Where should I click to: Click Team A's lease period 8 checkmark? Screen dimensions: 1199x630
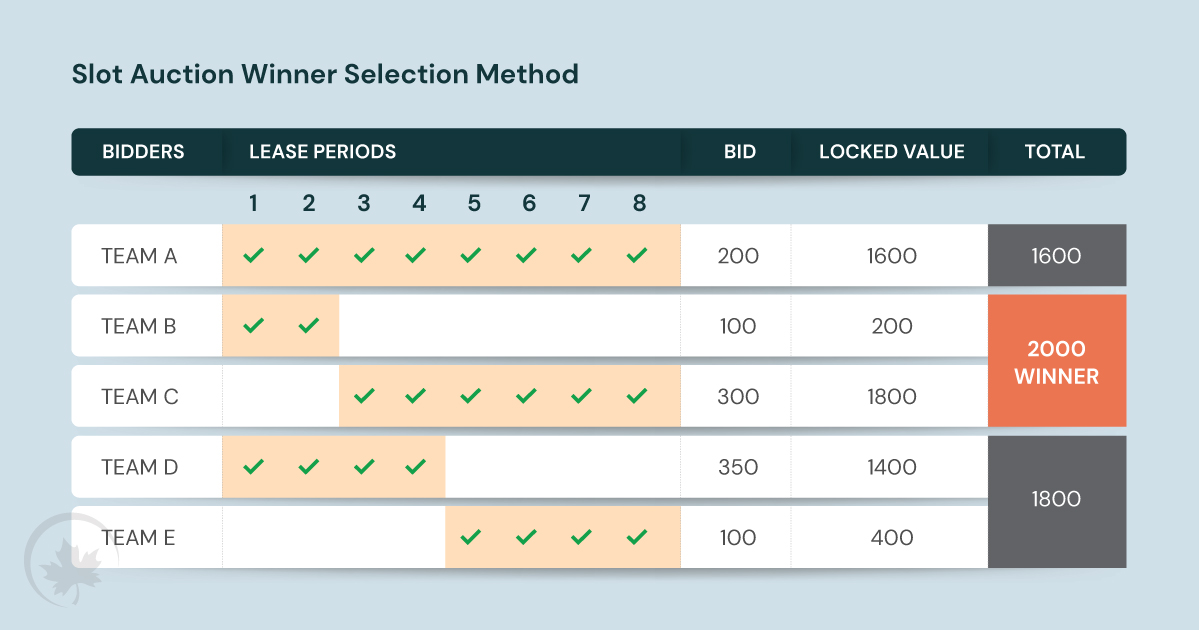pos(638,256)
